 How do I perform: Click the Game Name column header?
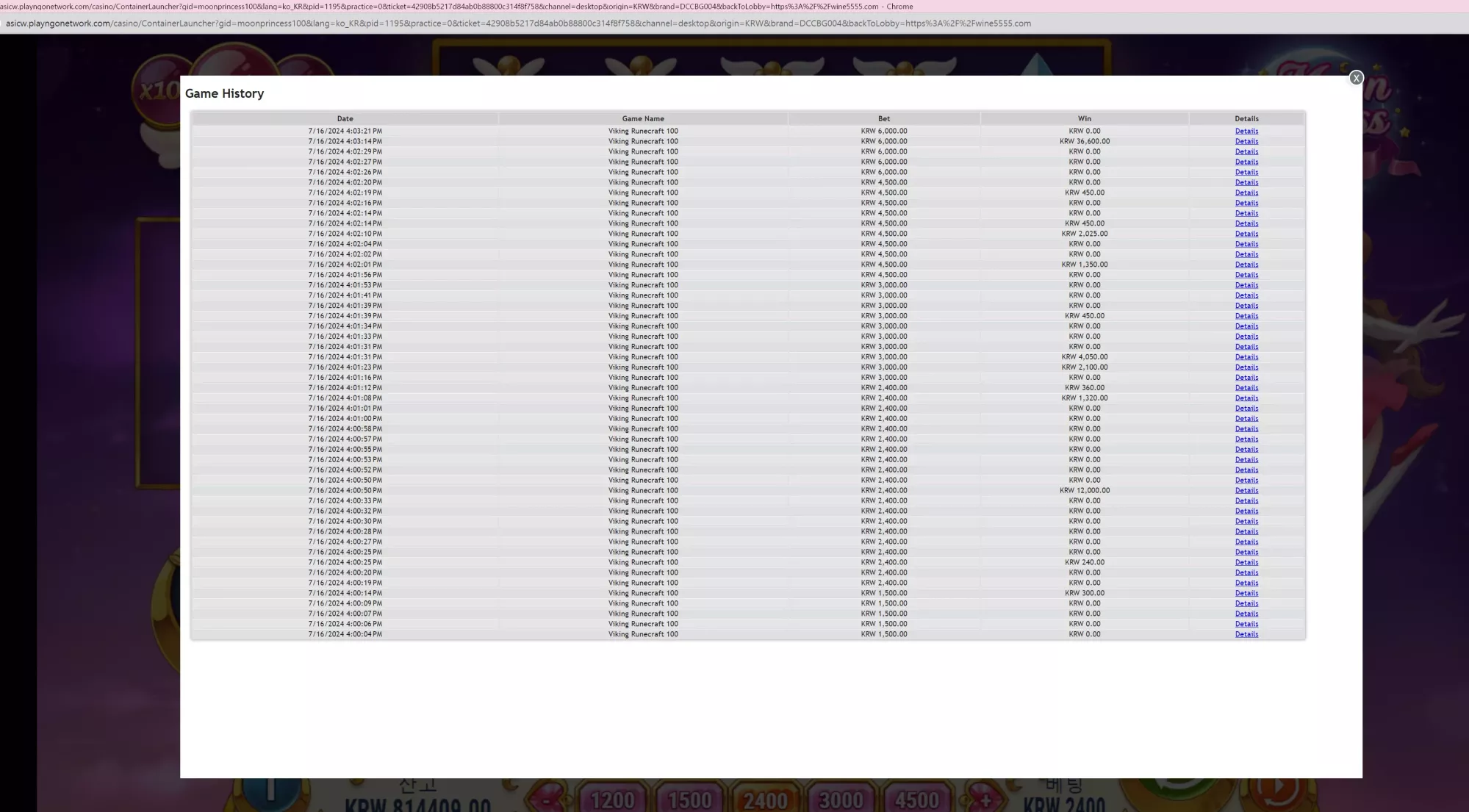(x=643, y=119)
